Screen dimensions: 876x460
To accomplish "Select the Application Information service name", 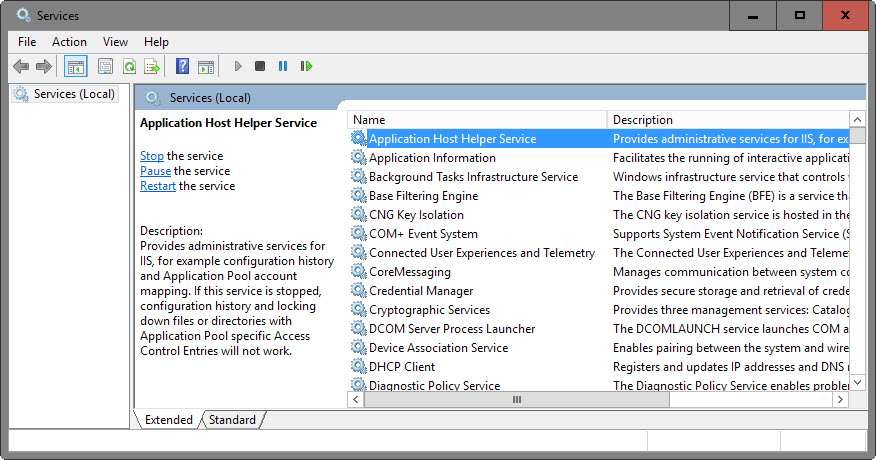I will coord(432,158).
